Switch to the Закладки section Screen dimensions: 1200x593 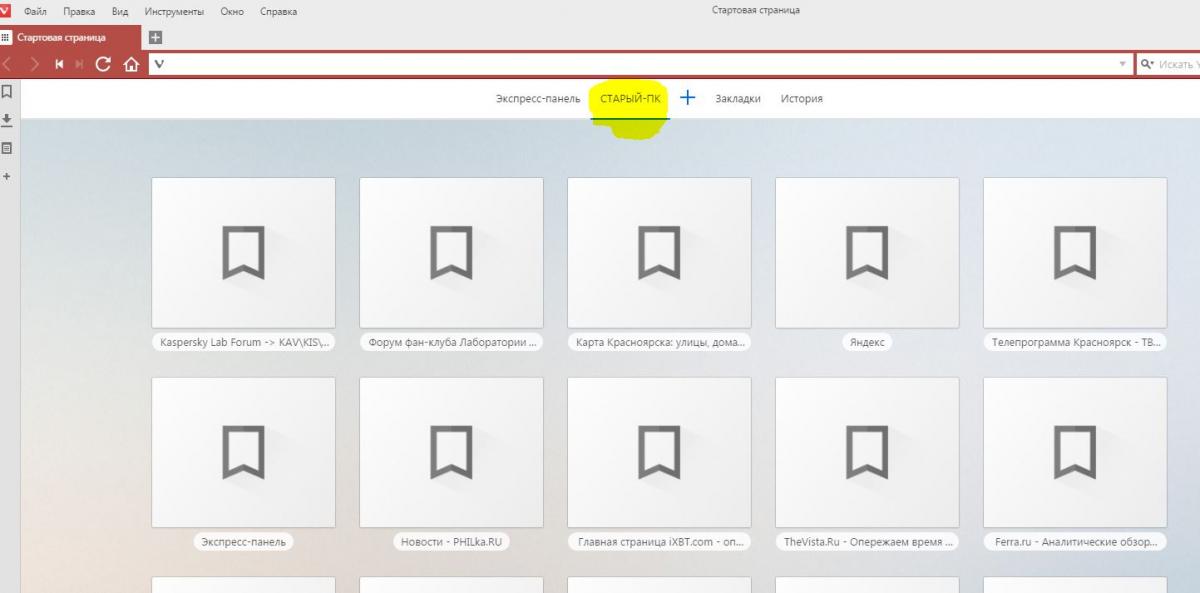point(738,99)
